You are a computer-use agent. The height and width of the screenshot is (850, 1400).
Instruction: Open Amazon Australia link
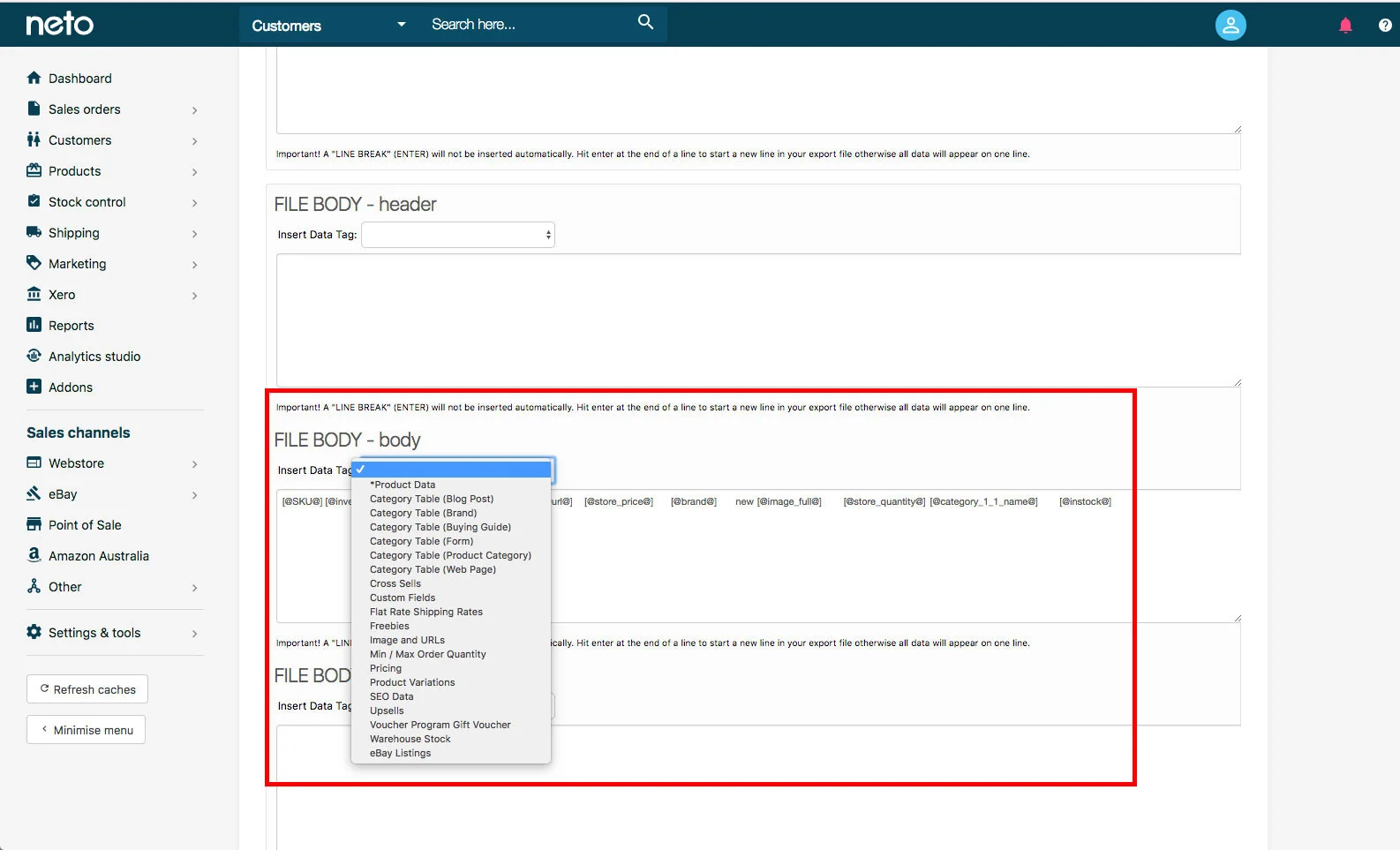point(99,556)
